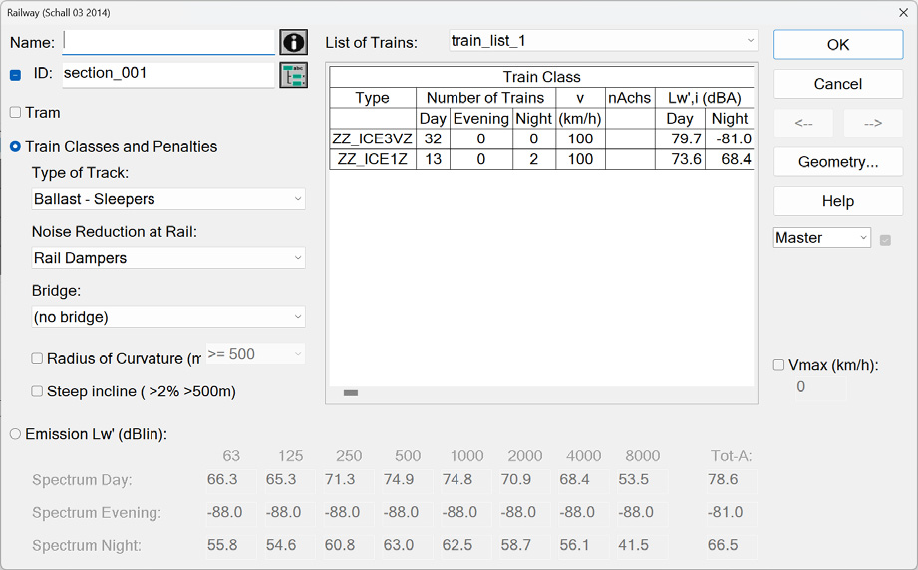Screen dimensions: 918x570
Task: Open the List of Trains dropdown
Action: tap(604, 41)
